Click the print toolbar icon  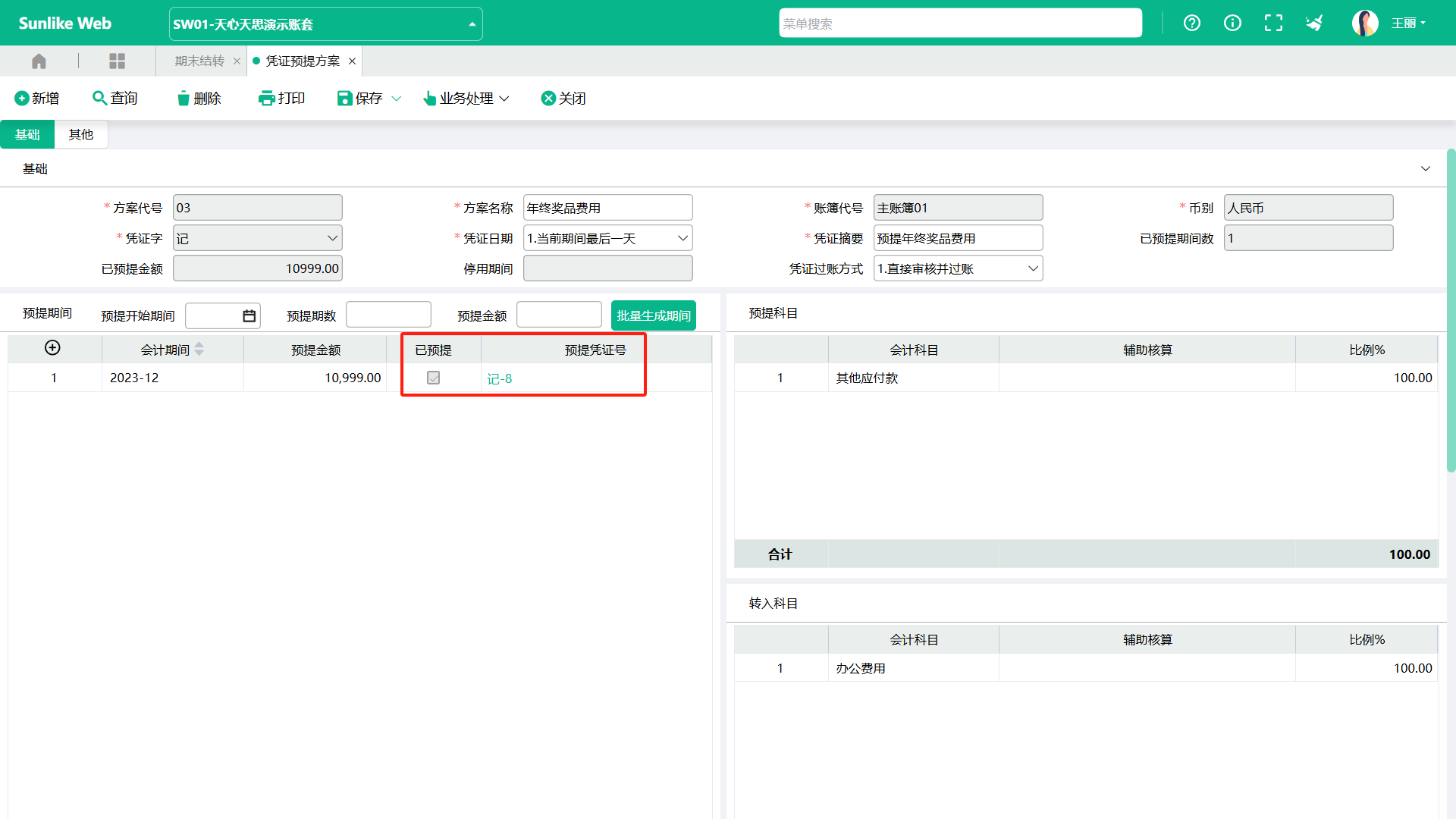coord(281,98)
